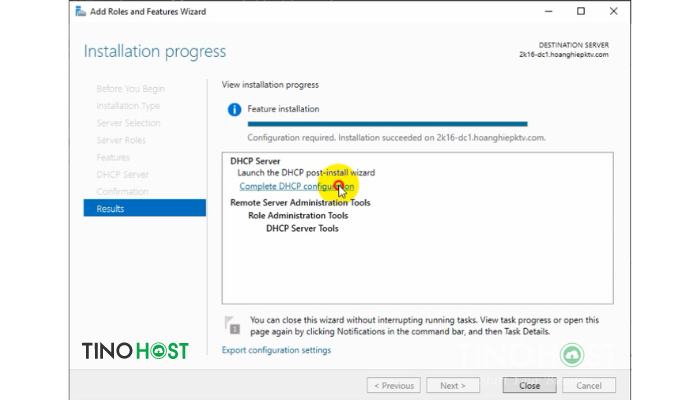This screenshot has height=400, width=700.
Task: Select the Installation Type step in sidebar
Action: tap(128, 106)
